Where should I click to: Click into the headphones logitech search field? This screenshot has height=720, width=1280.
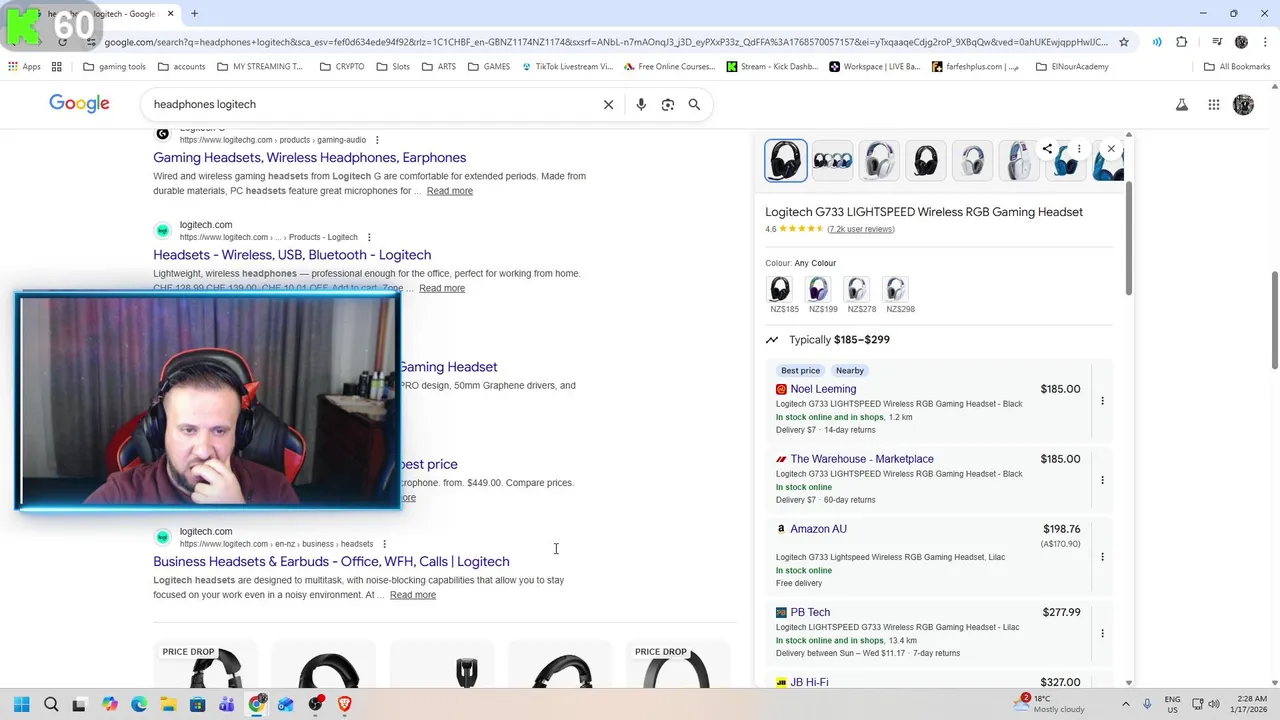(x=370, y=104)
